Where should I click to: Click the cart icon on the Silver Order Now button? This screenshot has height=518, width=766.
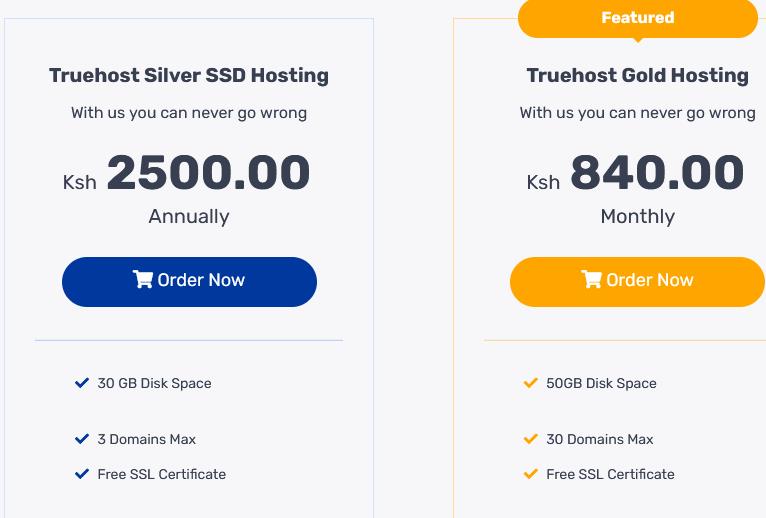point(143,280)
